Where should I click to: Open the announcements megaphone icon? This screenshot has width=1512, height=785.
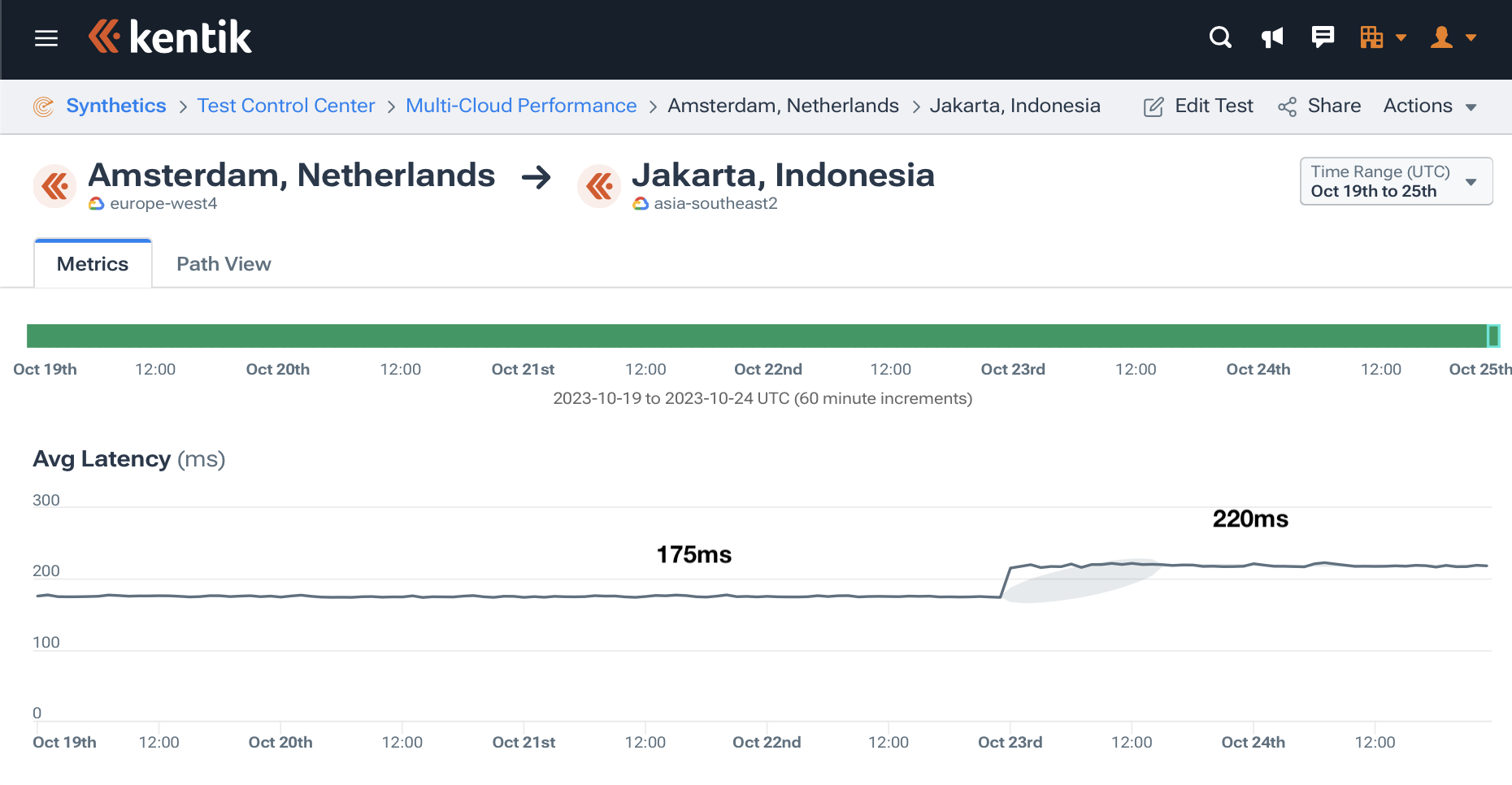(1272, 37)
